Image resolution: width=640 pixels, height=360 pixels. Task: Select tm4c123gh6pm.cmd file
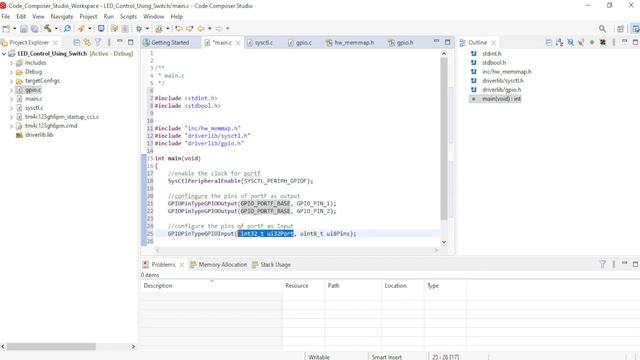tap(51, 126)
